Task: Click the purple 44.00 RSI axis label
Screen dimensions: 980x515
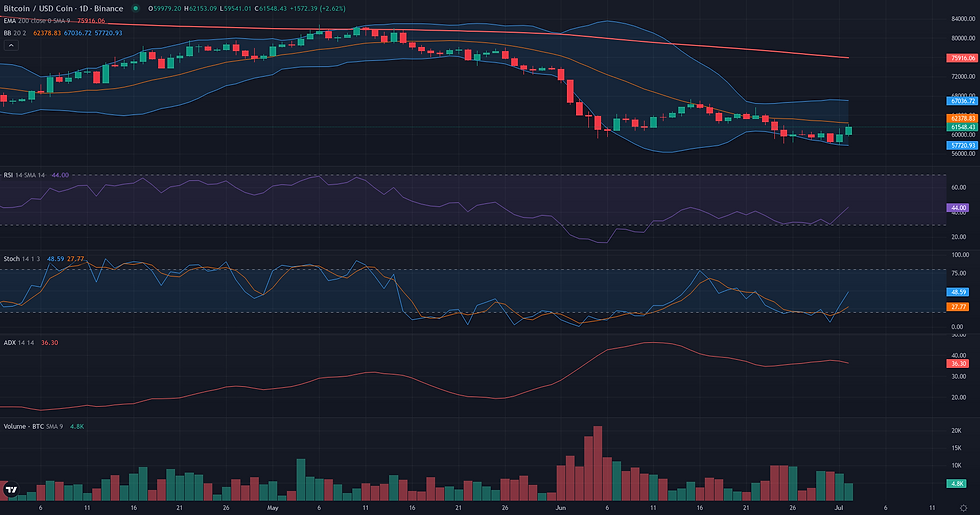Action: pos(958,208)
